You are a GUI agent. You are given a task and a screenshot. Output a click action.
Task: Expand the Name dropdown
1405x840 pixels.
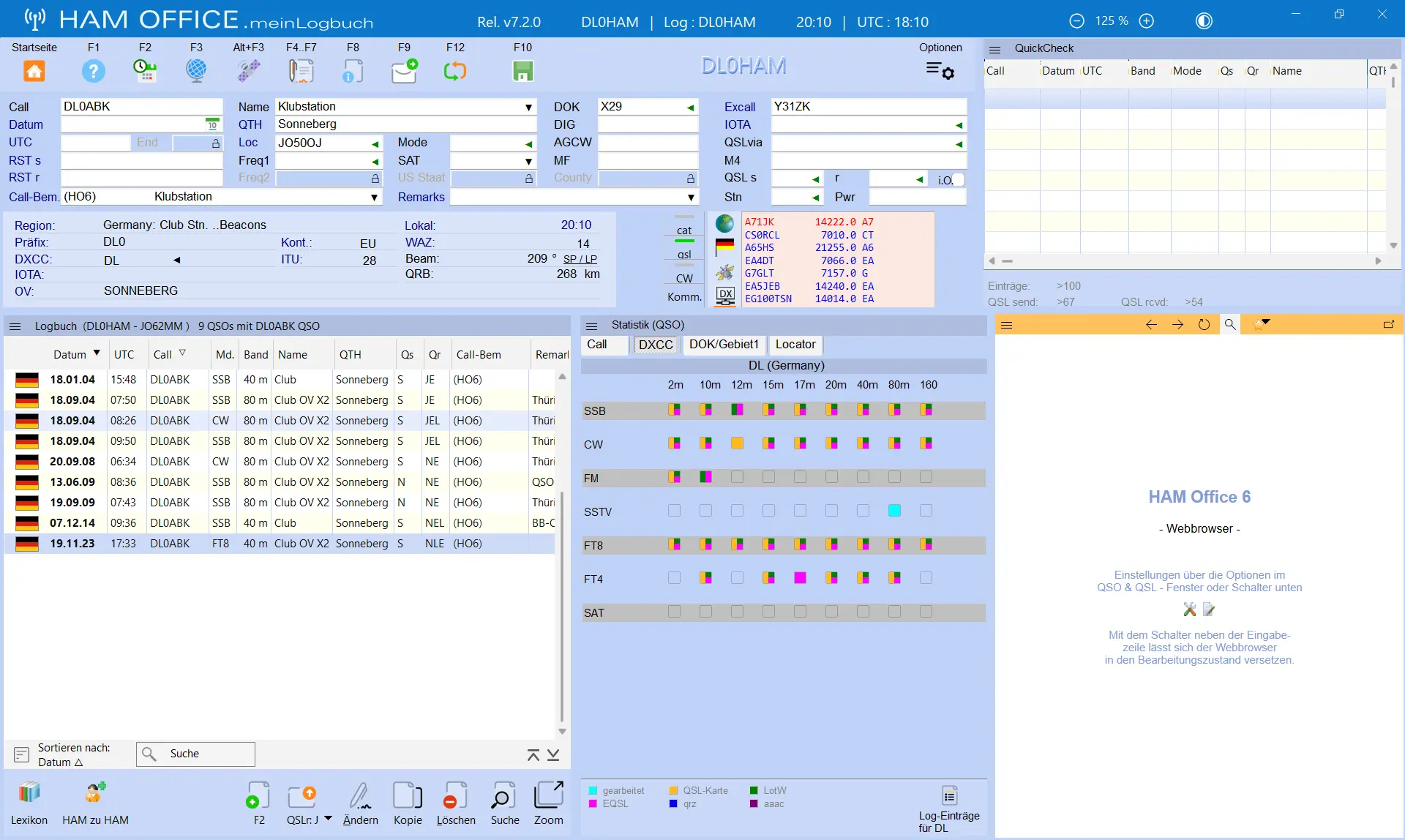click(528, 108)
